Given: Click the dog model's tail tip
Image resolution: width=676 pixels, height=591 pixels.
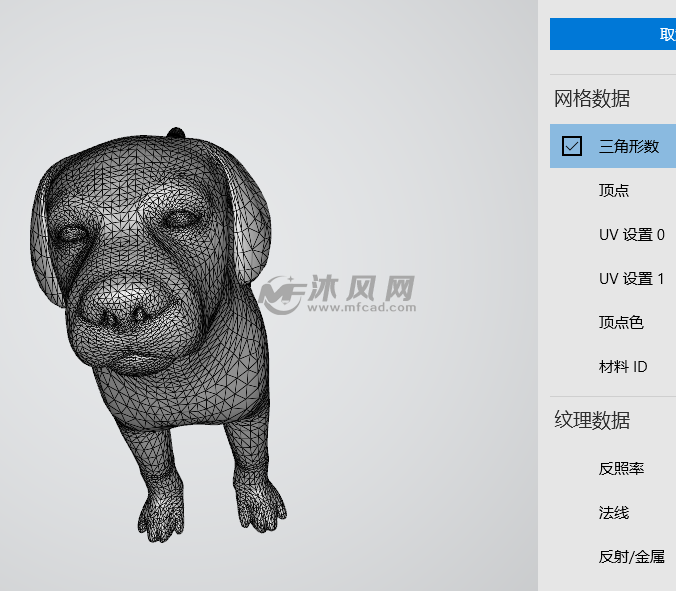Looking at the screenshot, I should (x=176, y=132).
